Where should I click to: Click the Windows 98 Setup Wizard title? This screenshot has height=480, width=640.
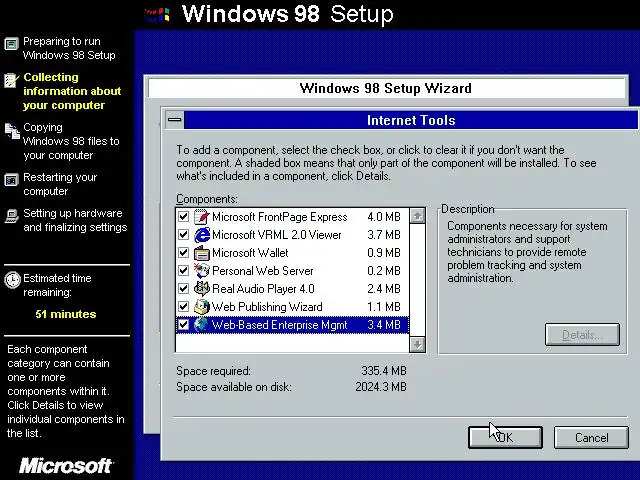[x=385, y=88]
